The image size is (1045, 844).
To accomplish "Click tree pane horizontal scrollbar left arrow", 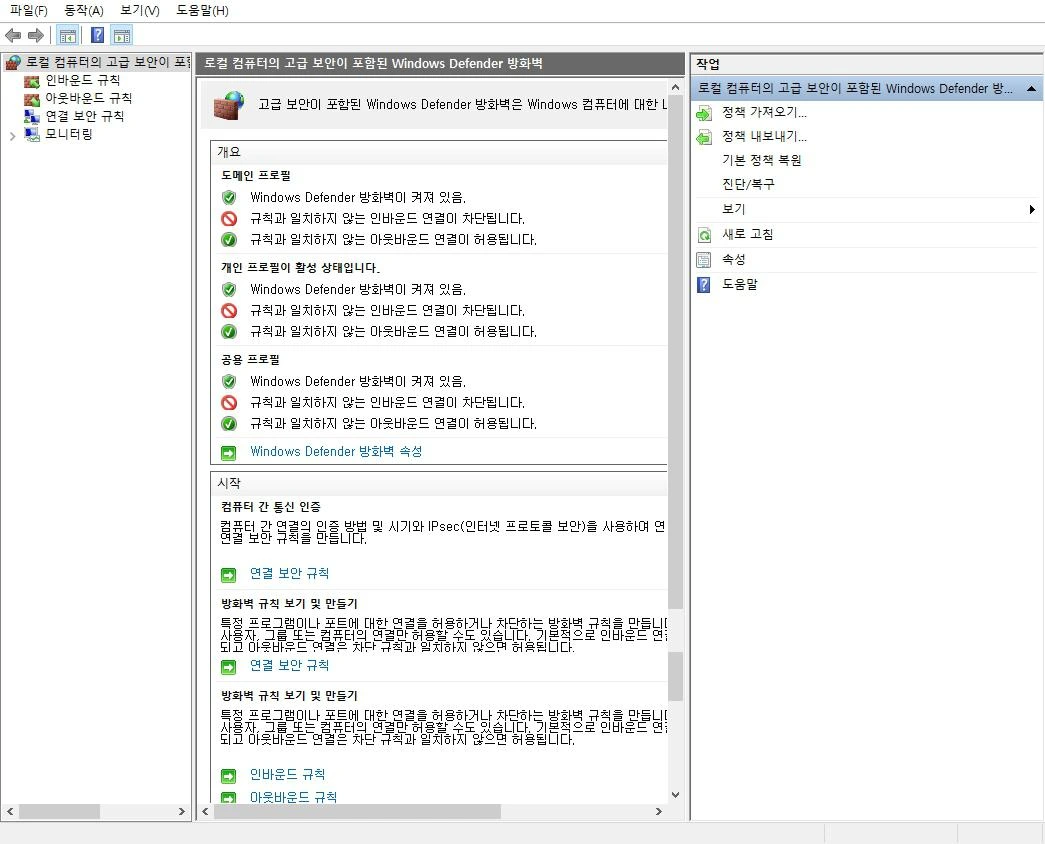I will pyautogui.click(x=10, y=811).
